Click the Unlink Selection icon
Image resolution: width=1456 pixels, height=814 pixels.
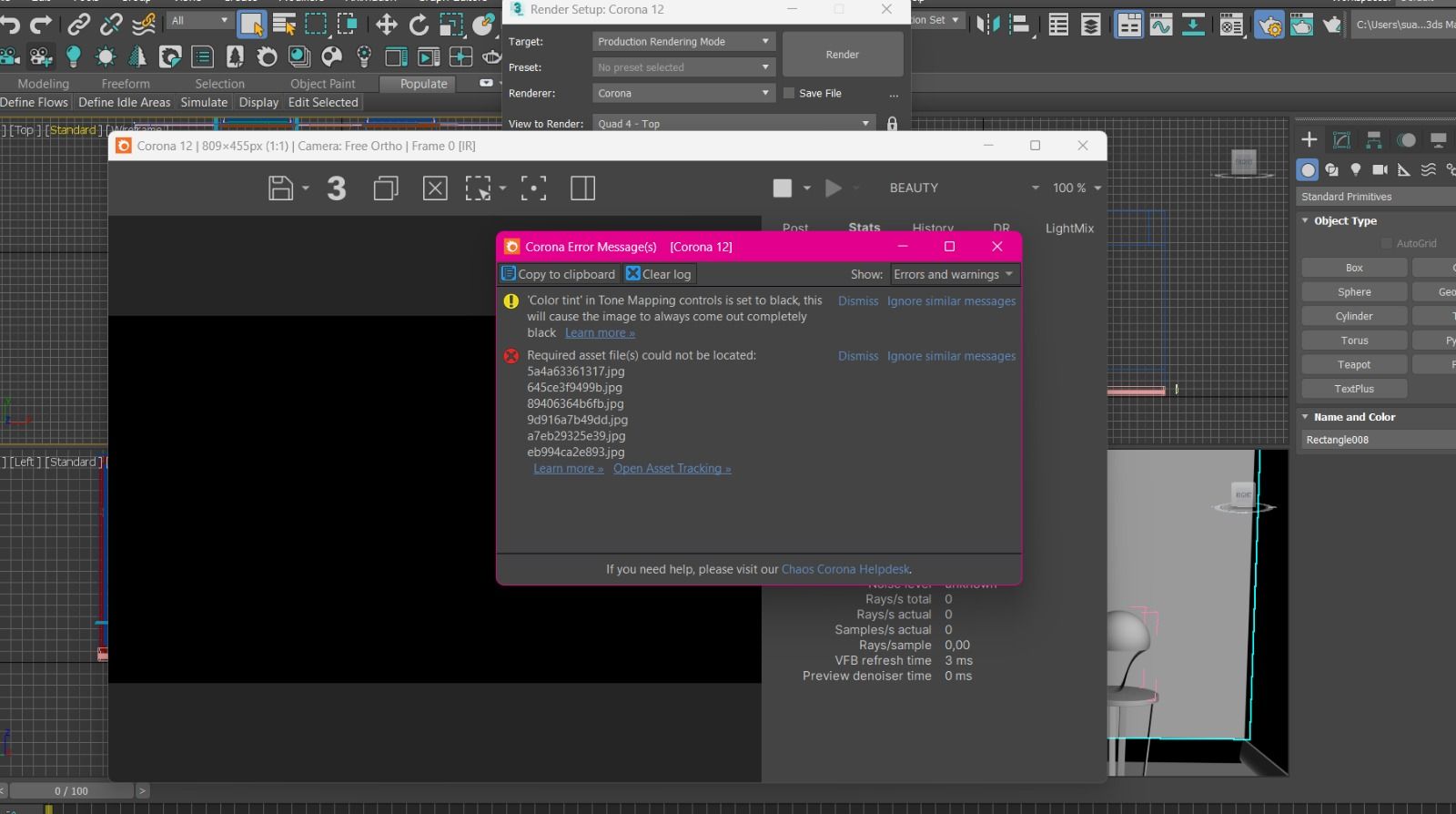tap(111, 25)
